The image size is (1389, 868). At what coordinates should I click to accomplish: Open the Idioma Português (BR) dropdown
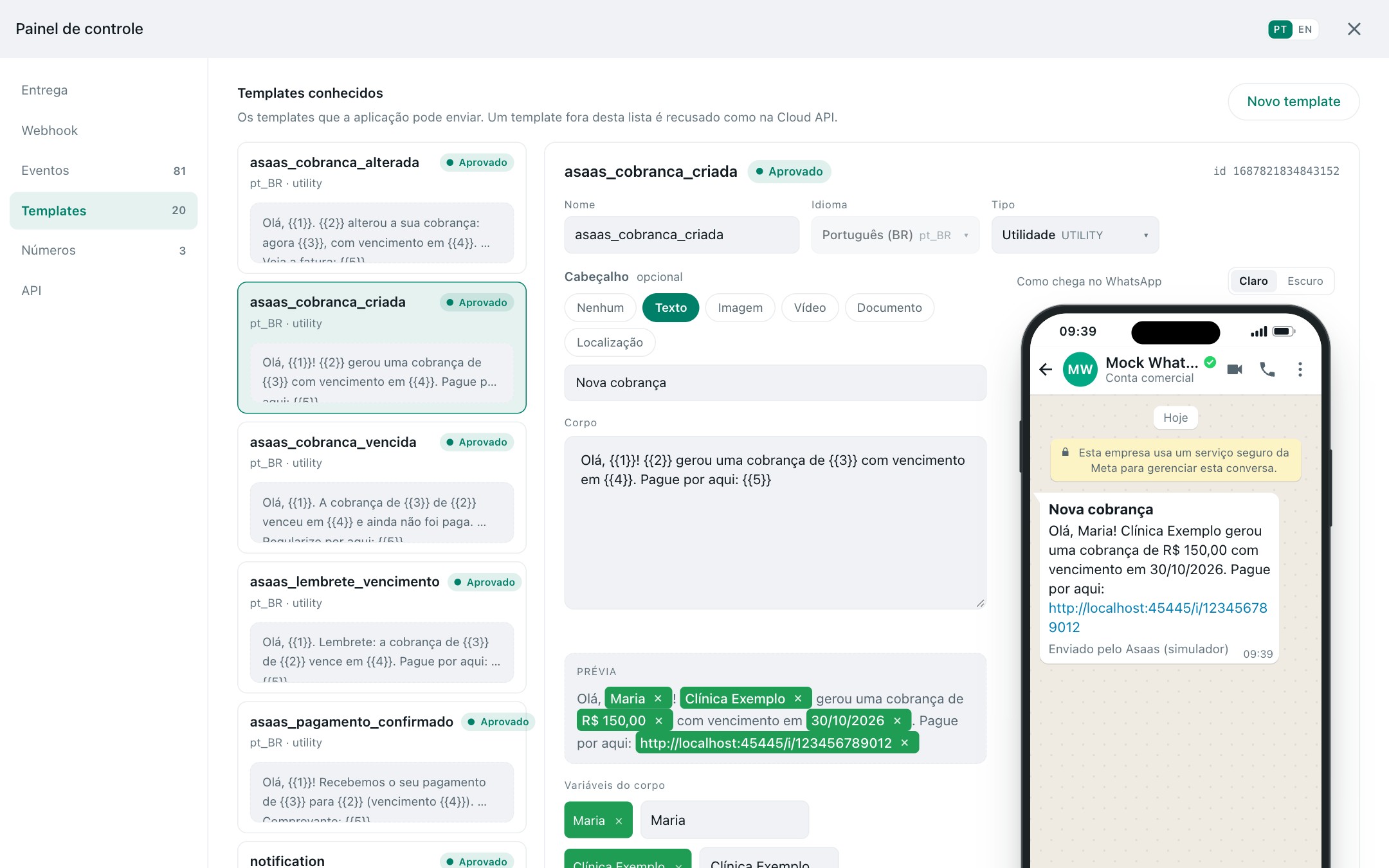(x=895, y=235)
